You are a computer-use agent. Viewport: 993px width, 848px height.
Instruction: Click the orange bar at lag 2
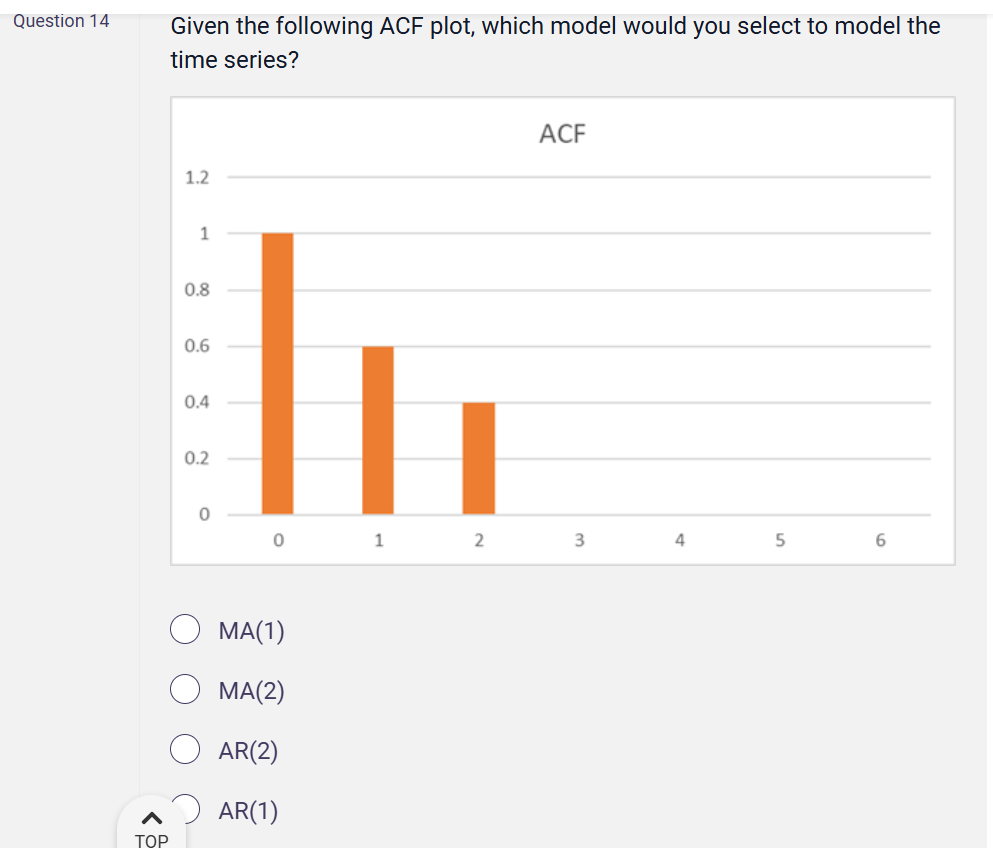click(479, 458)
